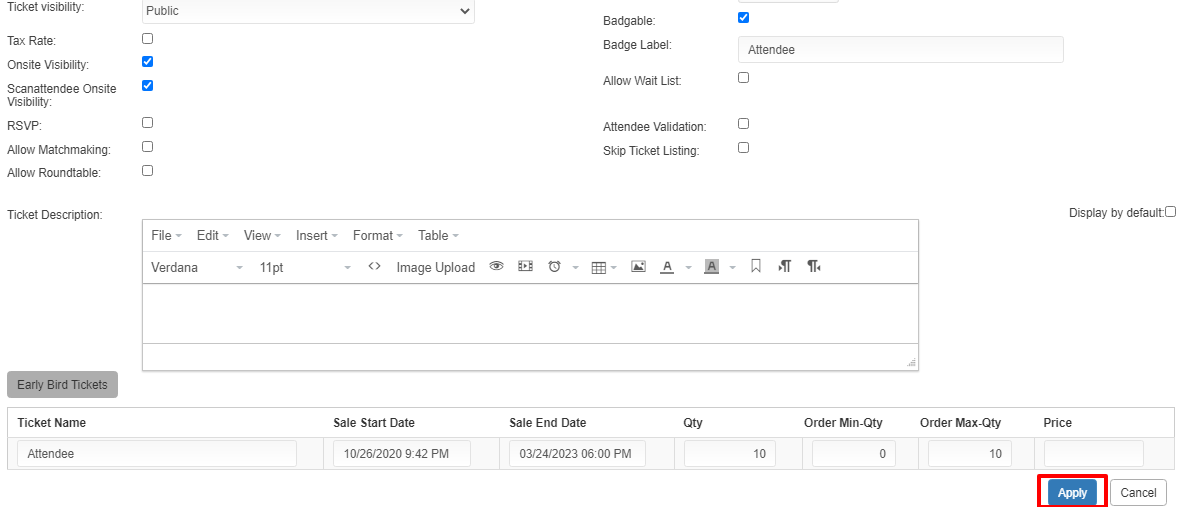1182x507 pixels.
Task: Open the Insert menu in editor
Action: pos(317,236)
